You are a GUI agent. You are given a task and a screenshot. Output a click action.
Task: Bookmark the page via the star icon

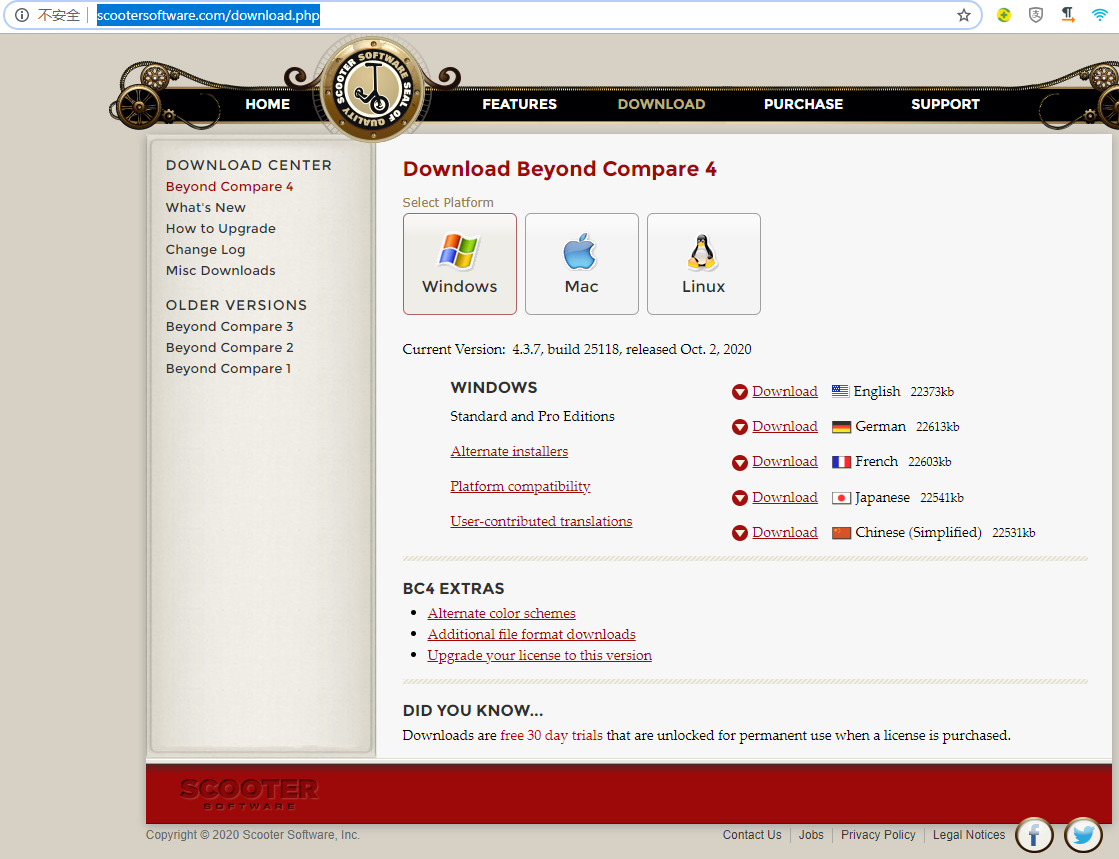pos(963,15)
